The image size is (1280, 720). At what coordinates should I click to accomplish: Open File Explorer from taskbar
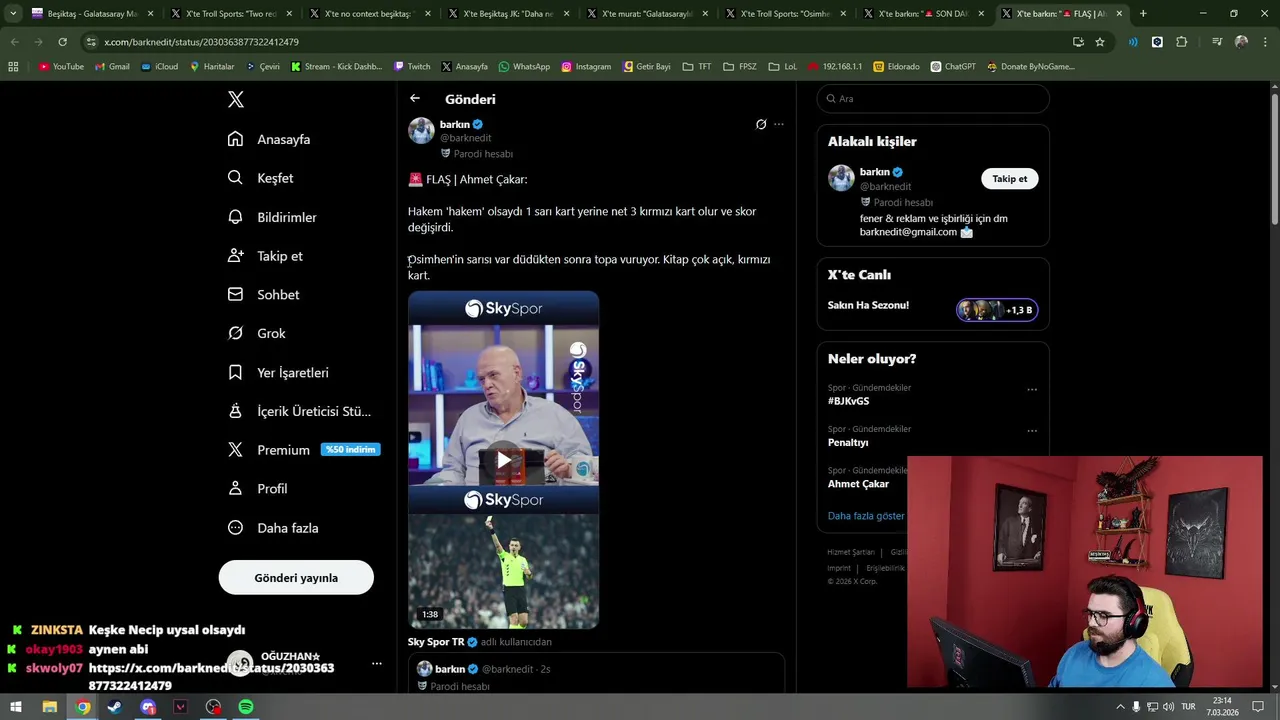tap(49, 707)
